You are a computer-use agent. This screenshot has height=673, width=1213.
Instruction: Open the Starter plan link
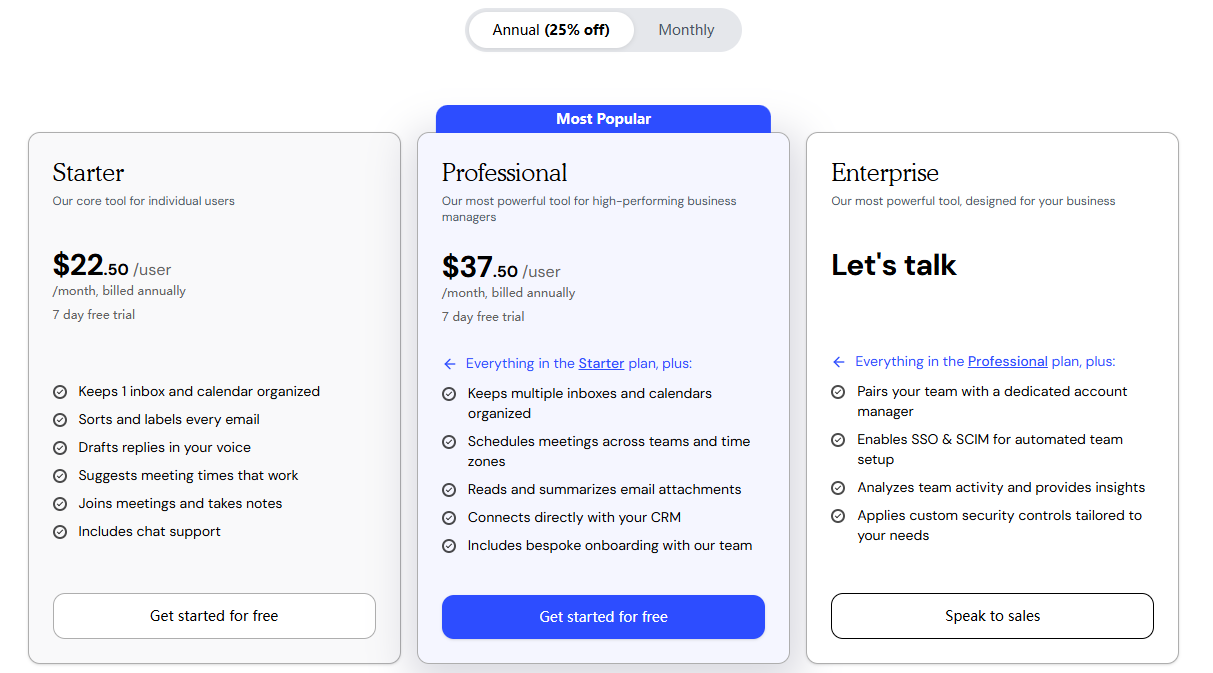pyautogui.click(x=600, y=363)
